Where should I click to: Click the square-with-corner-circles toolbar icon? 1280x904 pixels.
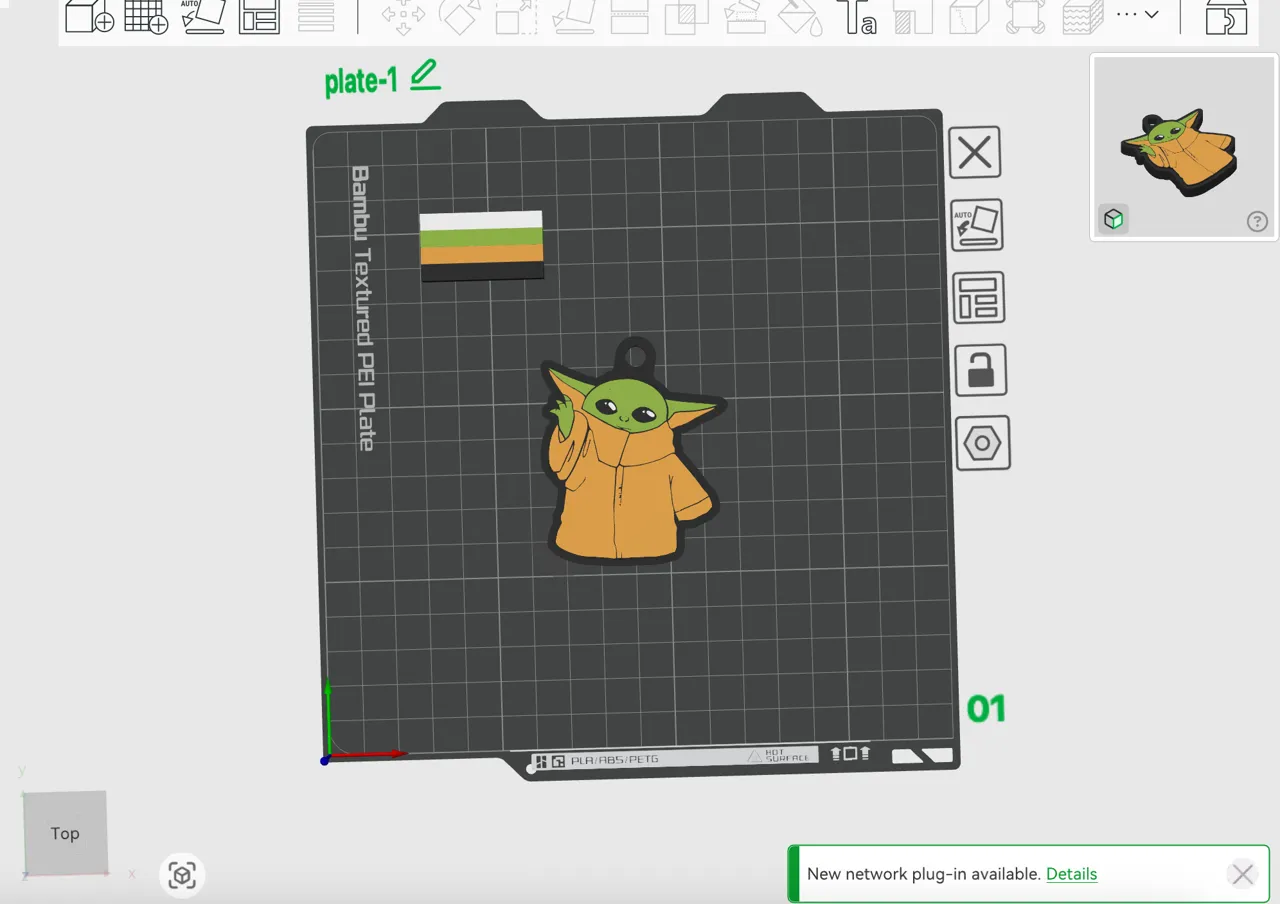point(1026,17)
